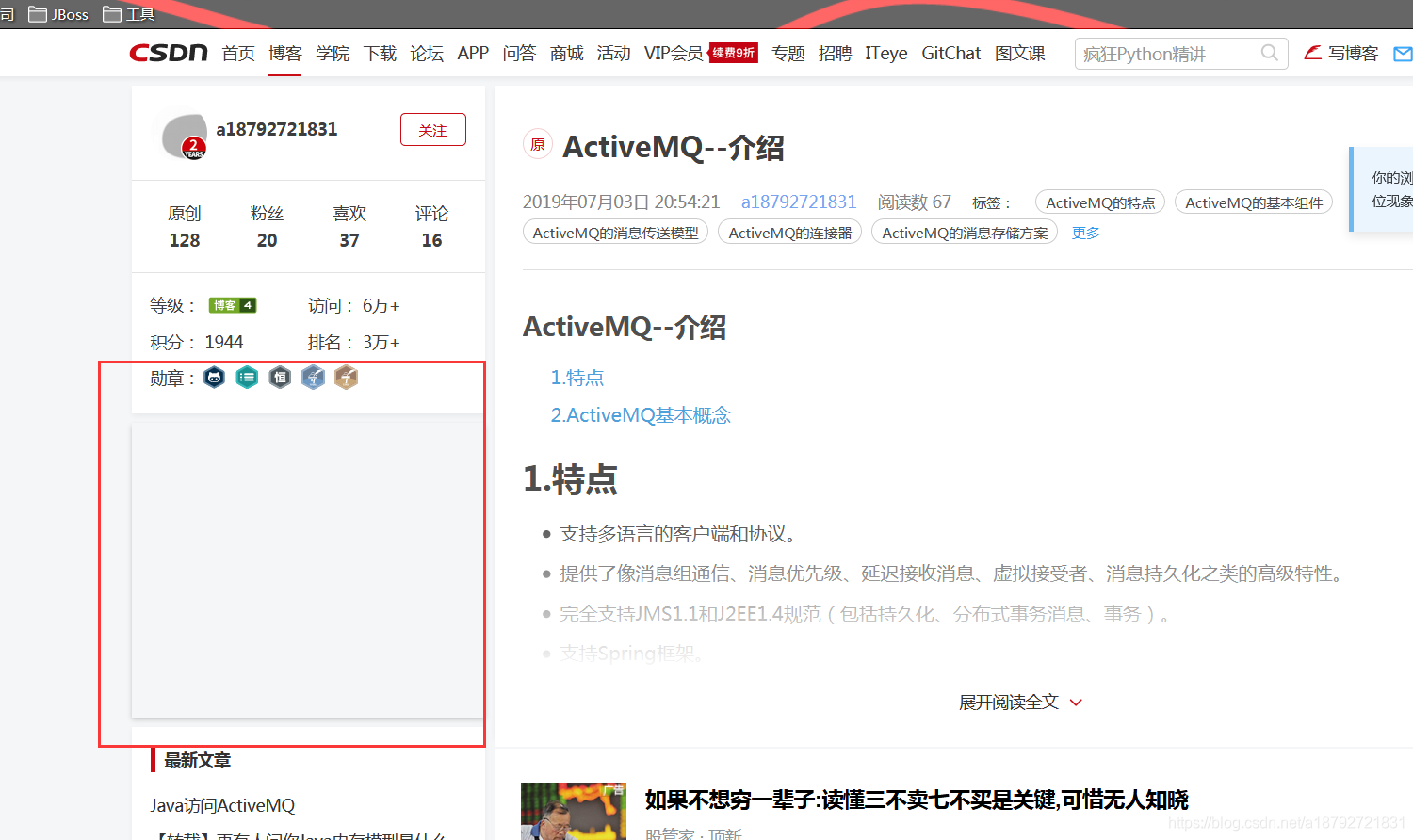Open the latest article Java访问ActiveMQ

point(222,805)
